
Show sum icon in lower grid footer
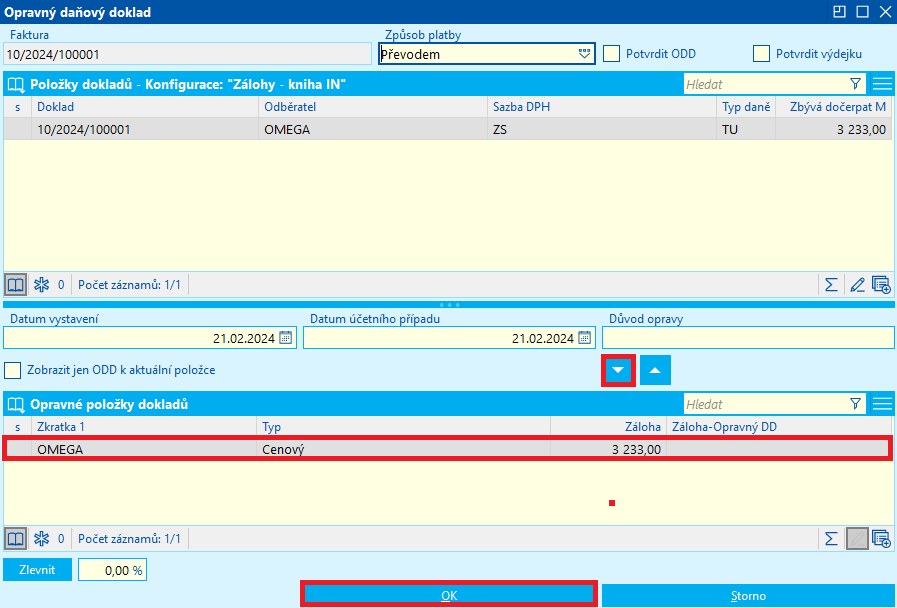pos(831,538)
